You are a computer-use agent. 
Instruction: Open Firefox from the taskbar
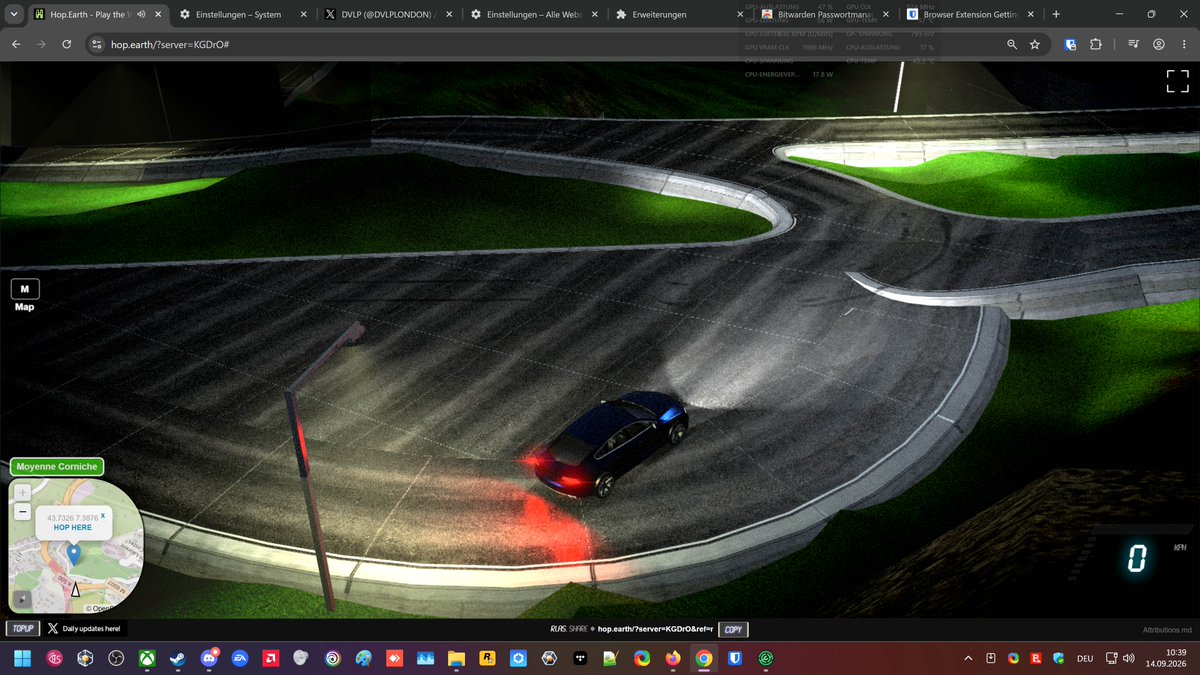[673, 658]
